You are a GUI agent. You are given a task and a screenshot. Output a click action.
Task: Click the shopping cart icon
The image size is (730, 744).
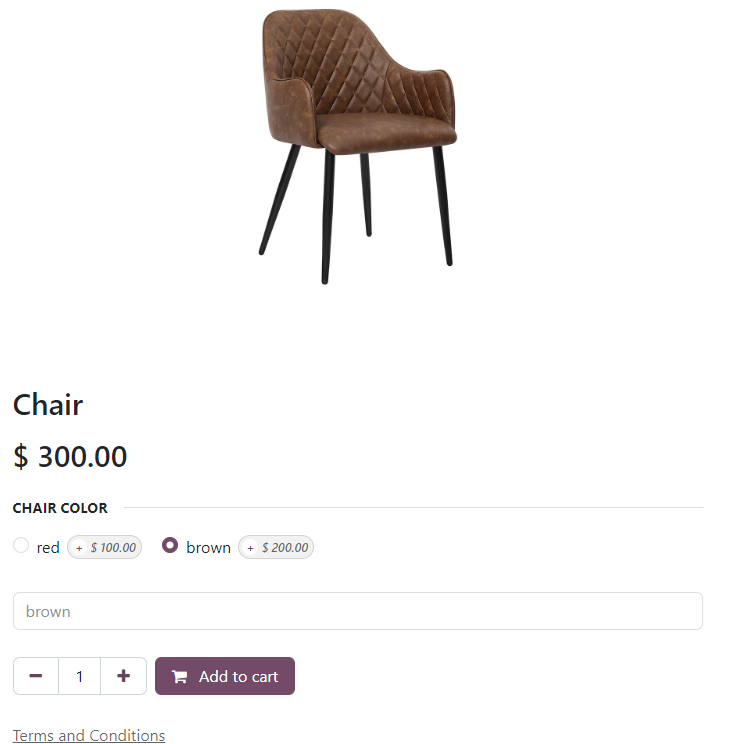[x=179, y=677]
